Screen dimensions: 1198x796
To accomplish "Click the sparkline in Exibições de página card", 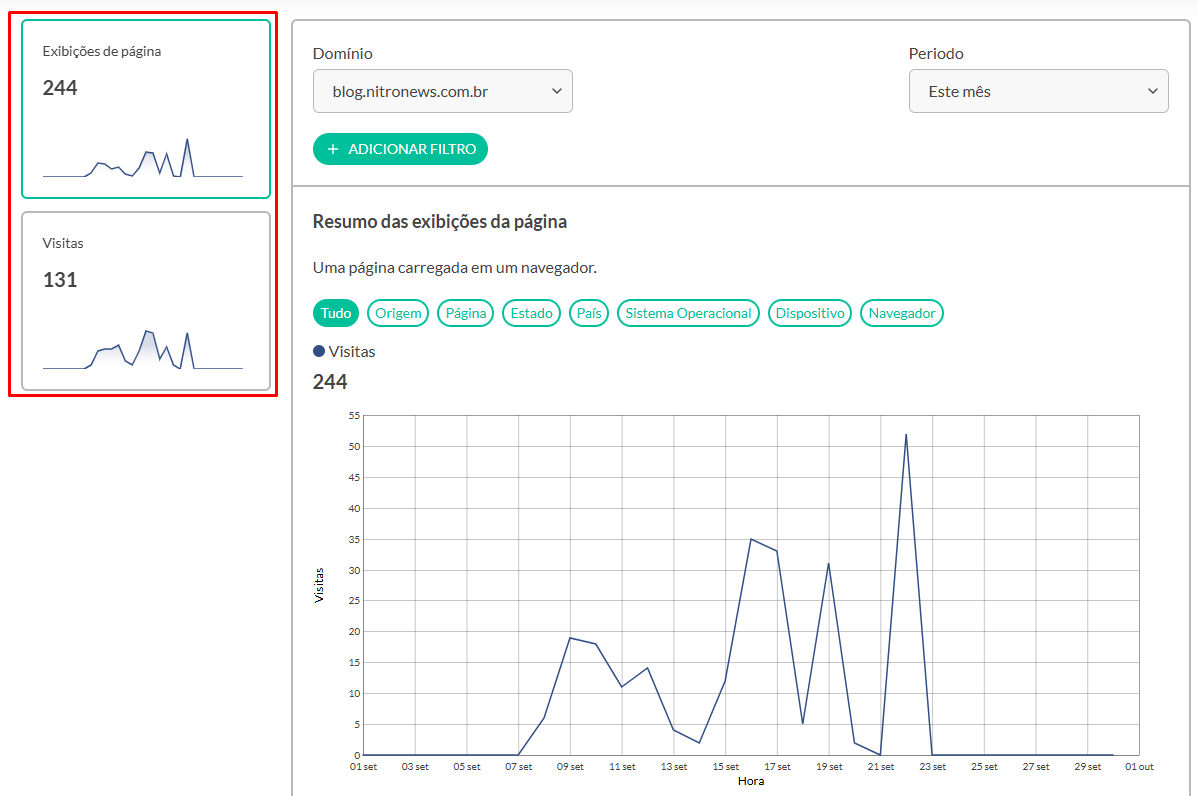I will pyautogui.click(x=143, y=160).
